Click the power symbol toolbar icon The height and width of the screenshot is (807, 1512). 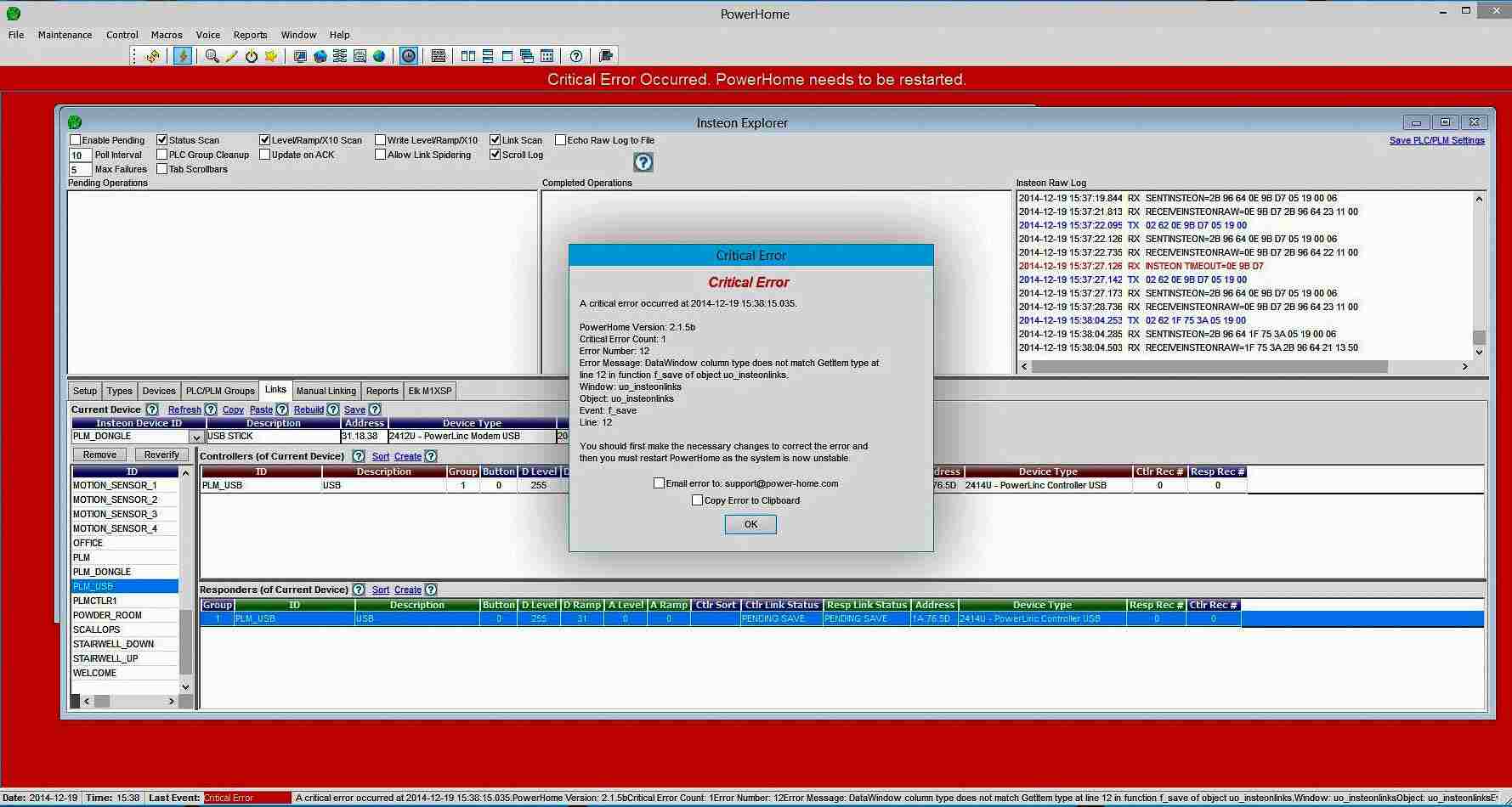tap(252, 56)
